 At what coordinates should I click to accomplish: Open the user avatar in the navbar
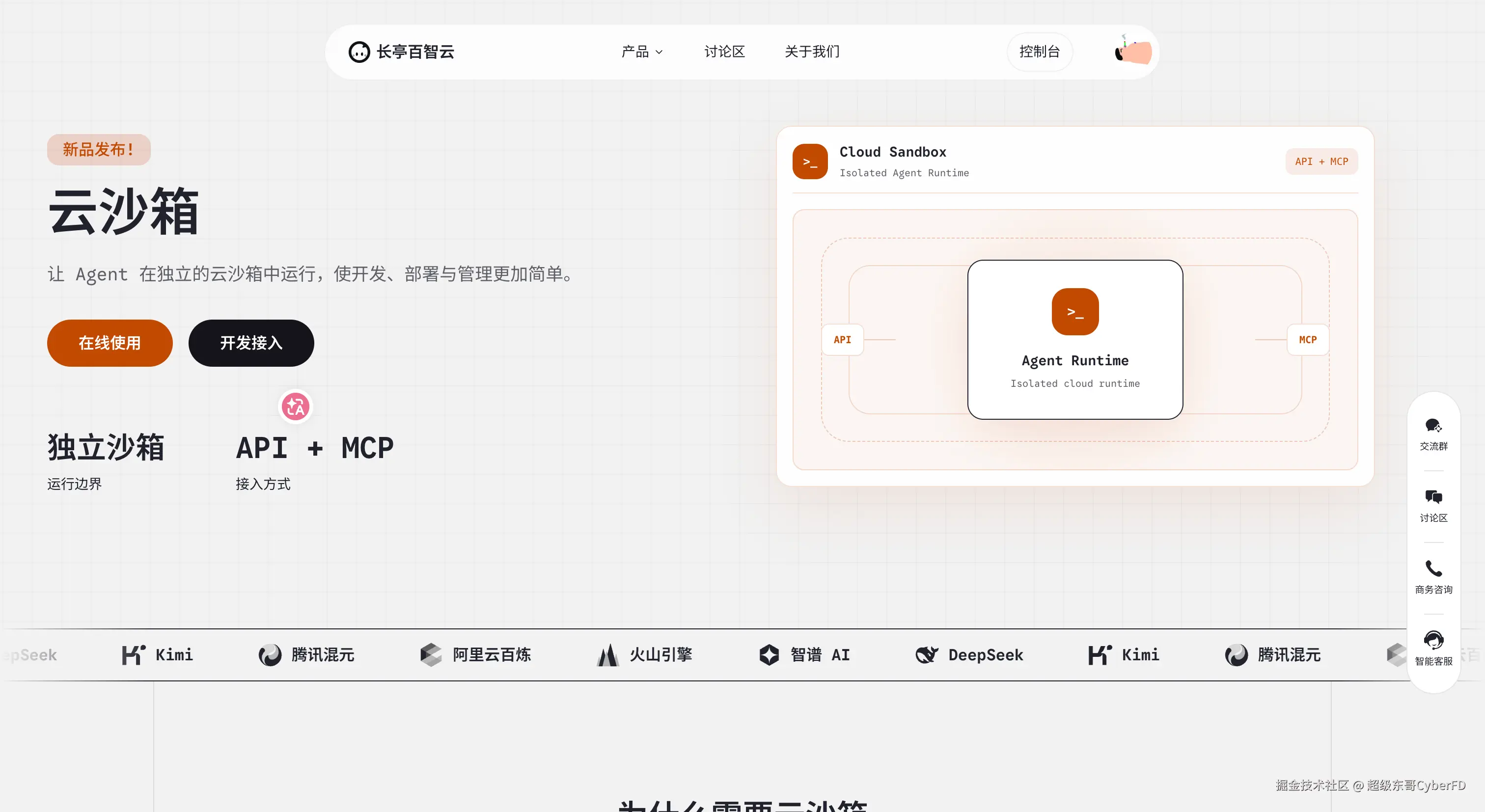pos(1133,51)
